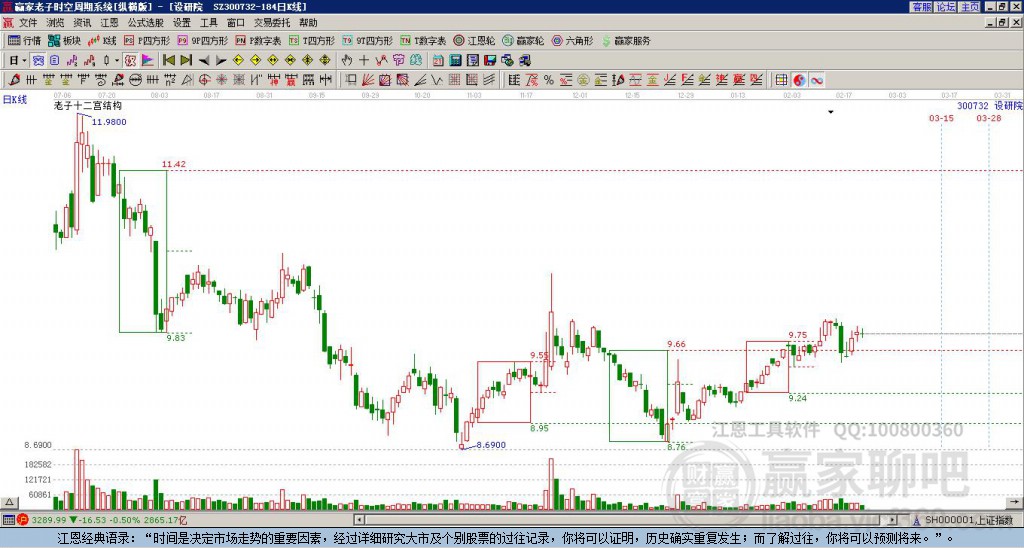
Task: Open the 江恩 menu
Action: [109, 23]
